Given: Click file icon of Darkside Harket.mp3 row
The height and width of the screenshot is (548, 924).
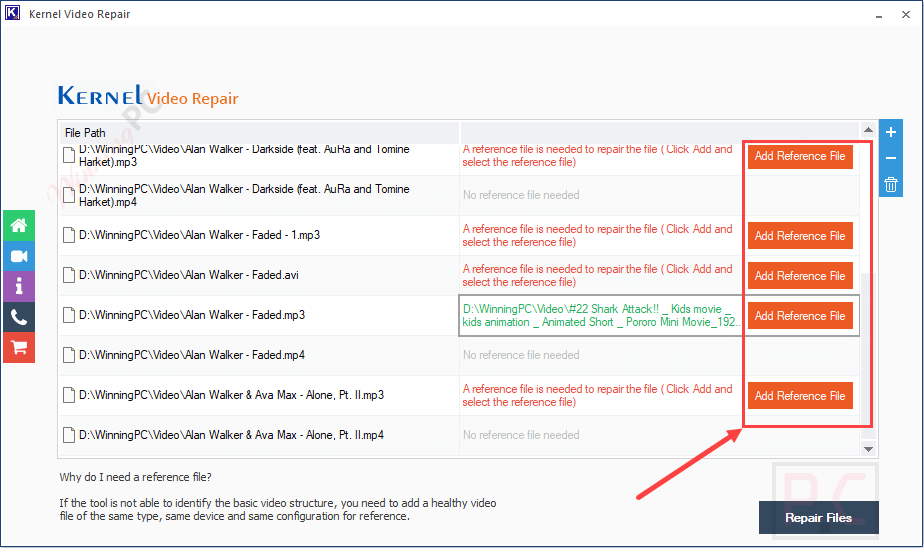Looking at the screenshot, I should coord(69,156).
